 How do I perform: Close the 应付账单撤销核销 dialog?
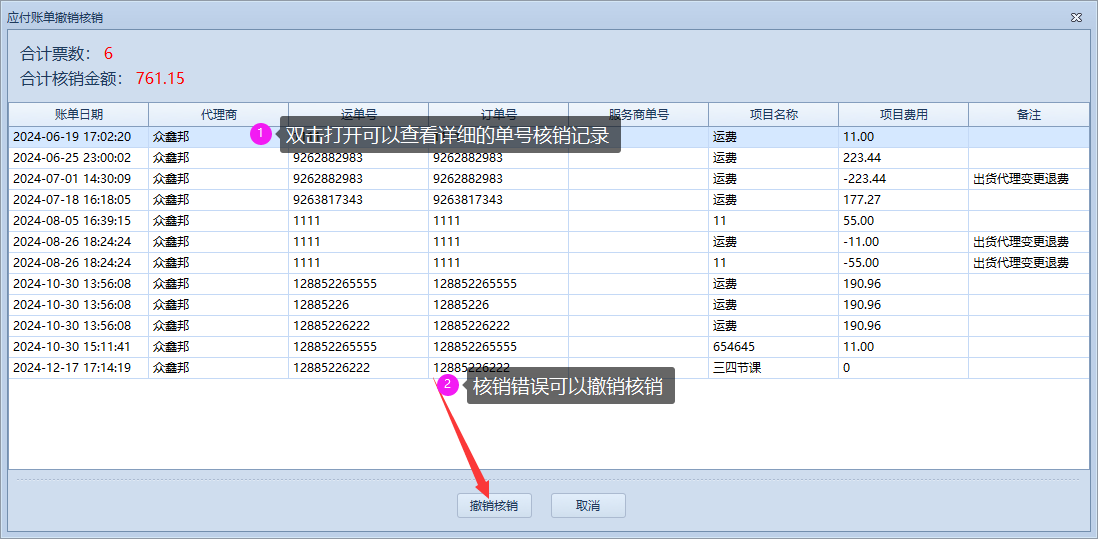coord(1076,18)
